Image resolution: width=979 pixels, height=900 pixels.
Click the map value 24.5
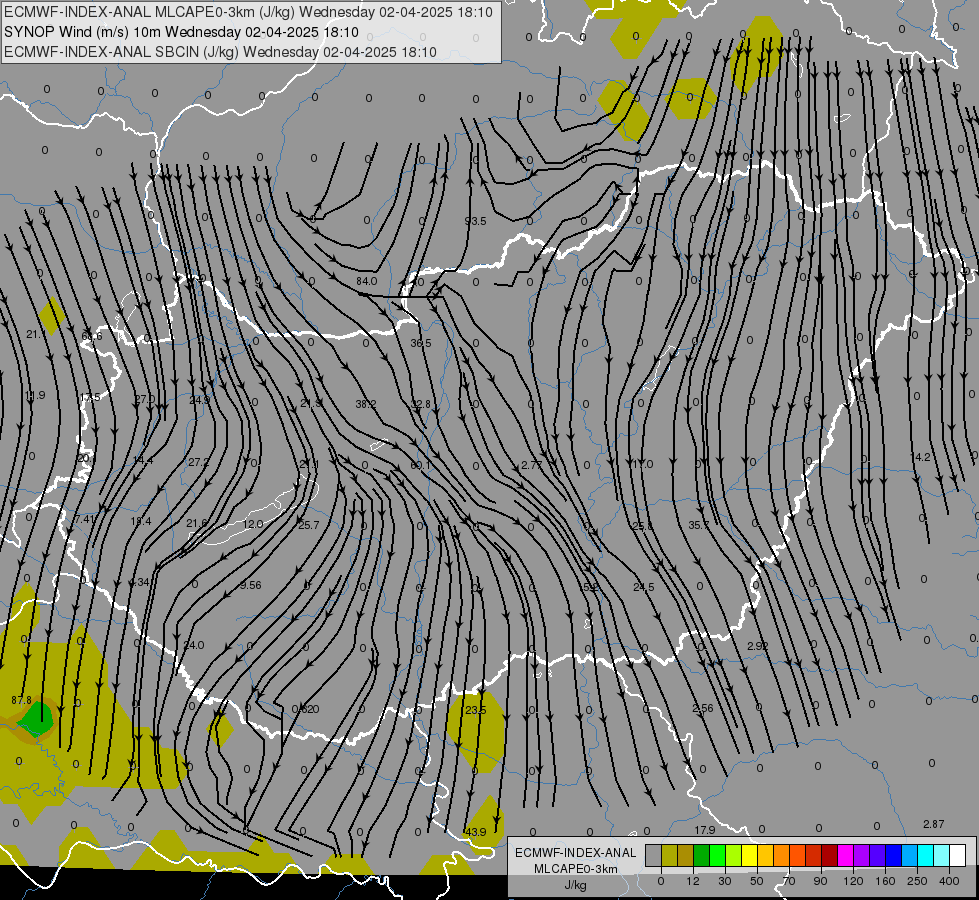click(x=643, y=587)
